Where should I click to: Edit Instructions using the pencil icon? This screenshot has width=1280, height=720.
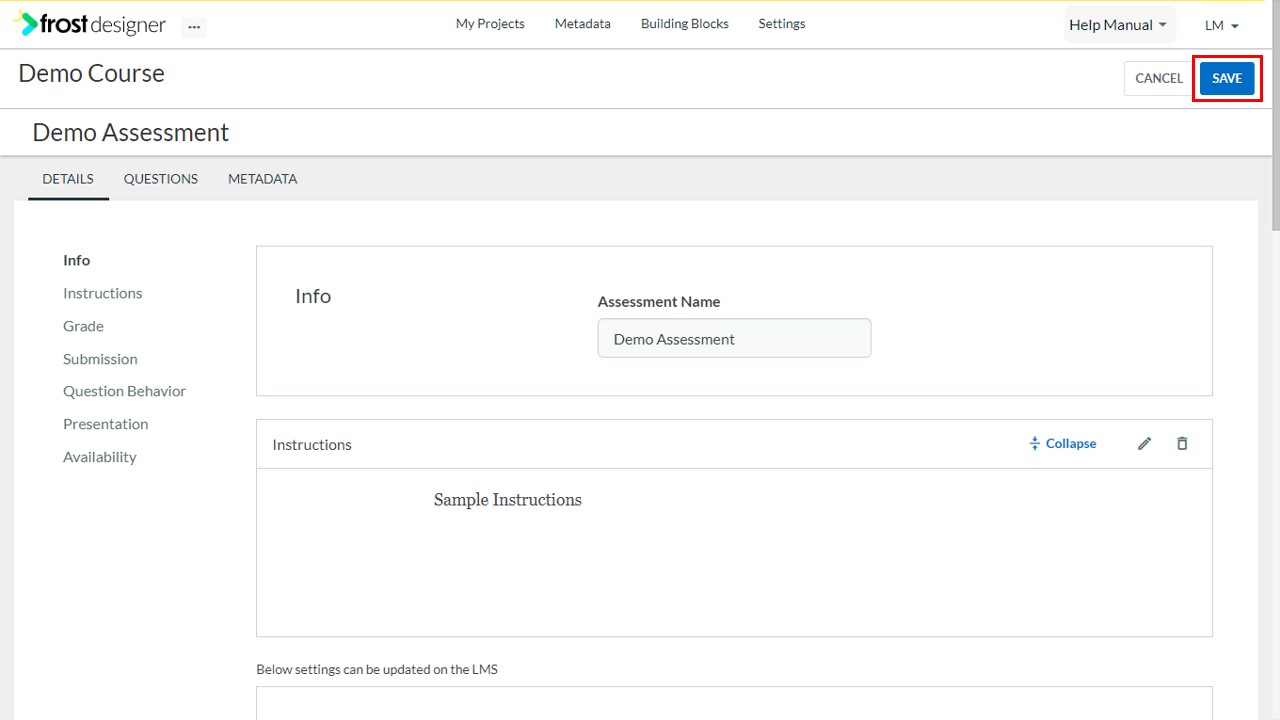pos(1145,444)
